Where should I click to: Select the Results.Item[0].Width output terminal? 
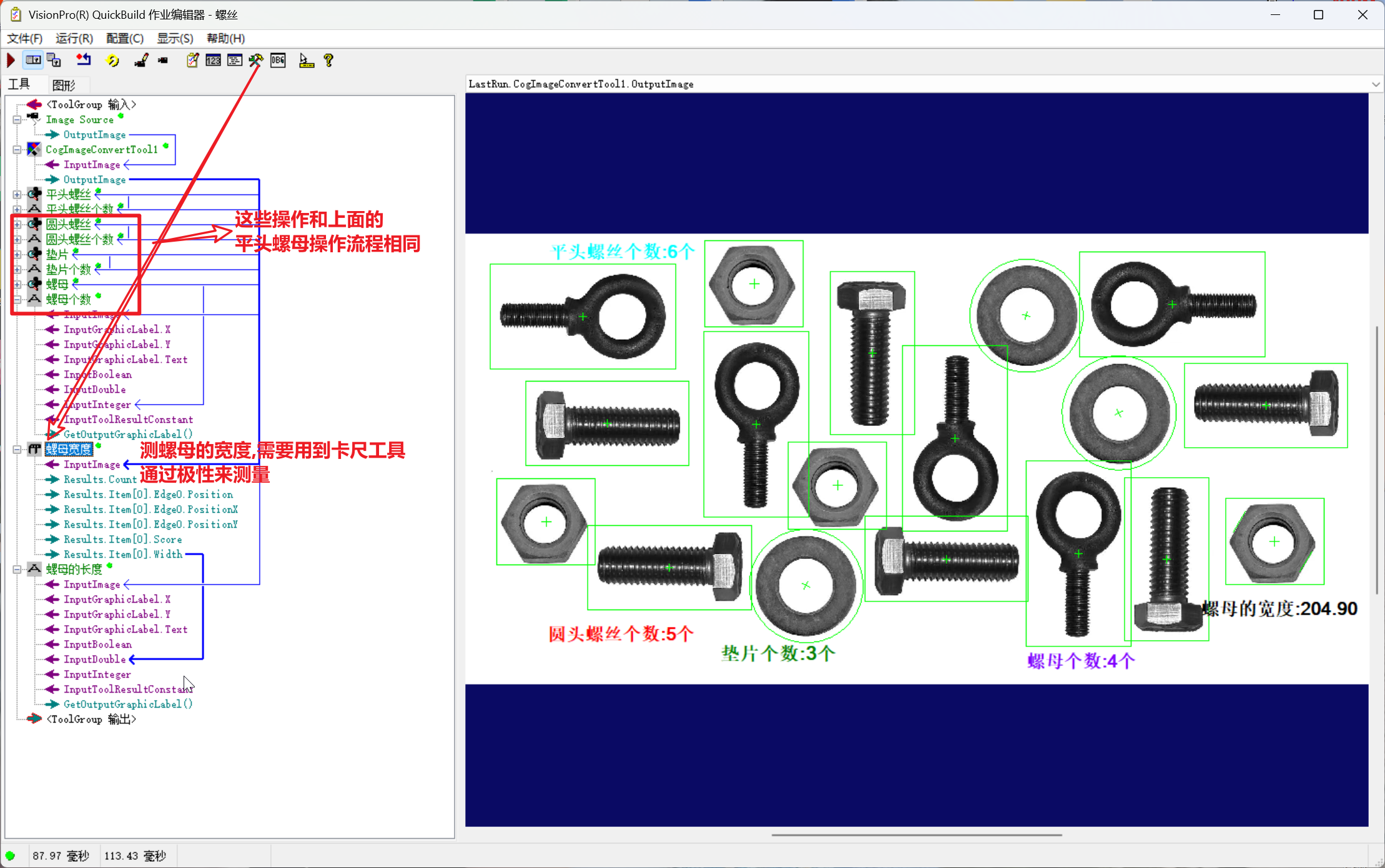(x=122, y=555)
